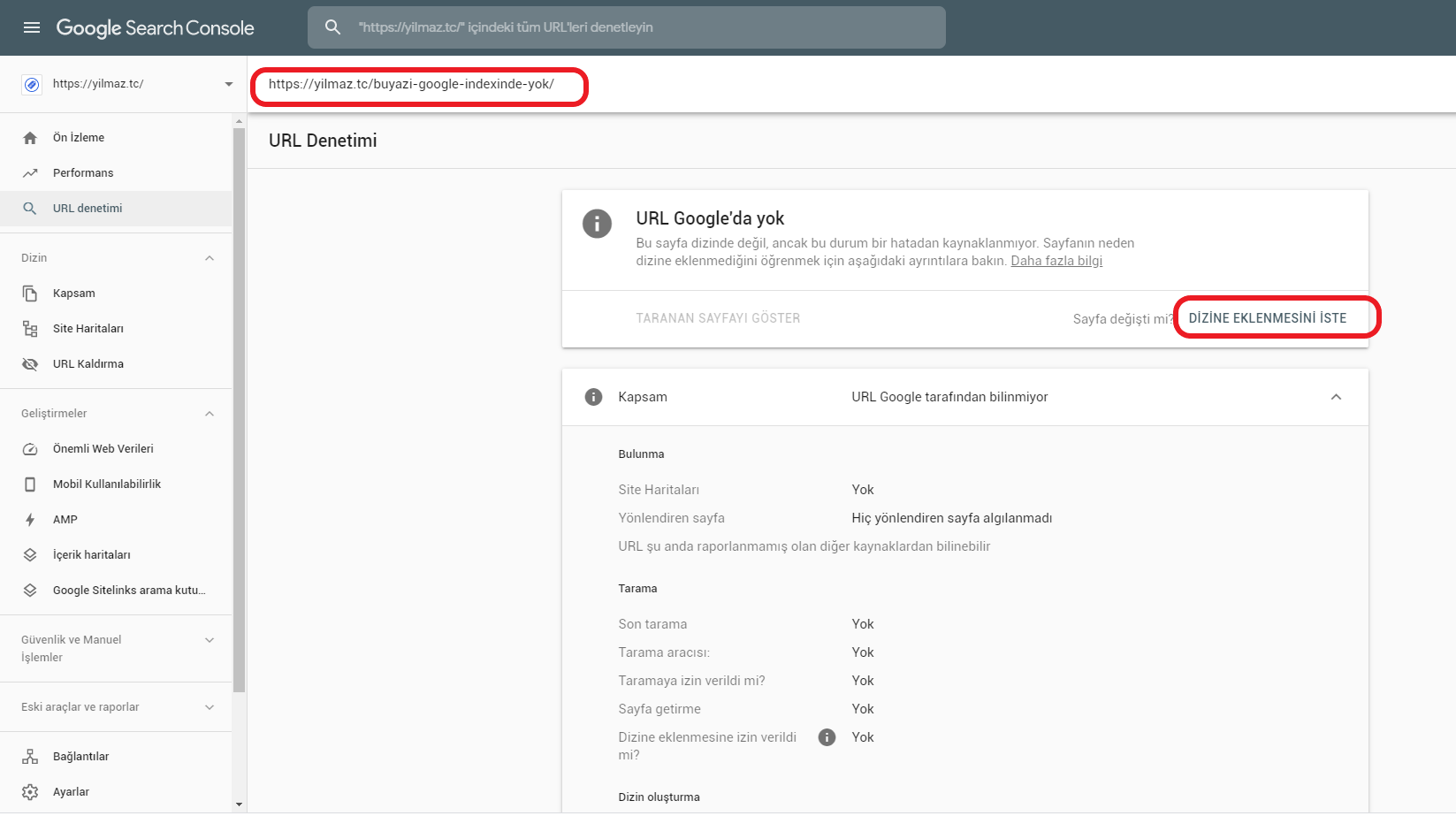Open the Daha fazla bilgi link
This screenshot has width=1456, height=816.
[x=1056, y=261]
